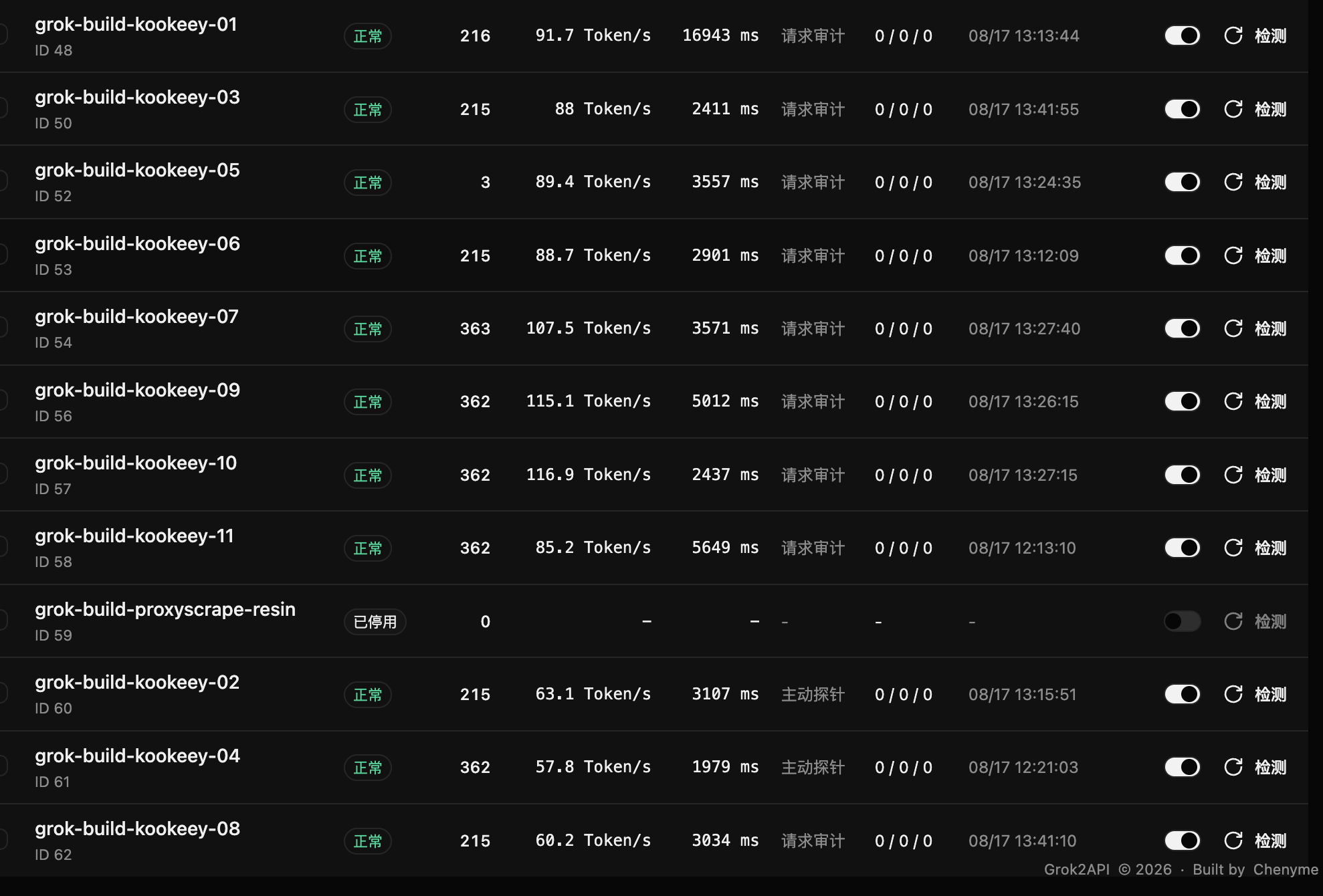The width and height of the screenshot is (1323, 896).
Task: Click the refresh icon for grok-build-kookeey-10
Action: [x=1233, y=475]
